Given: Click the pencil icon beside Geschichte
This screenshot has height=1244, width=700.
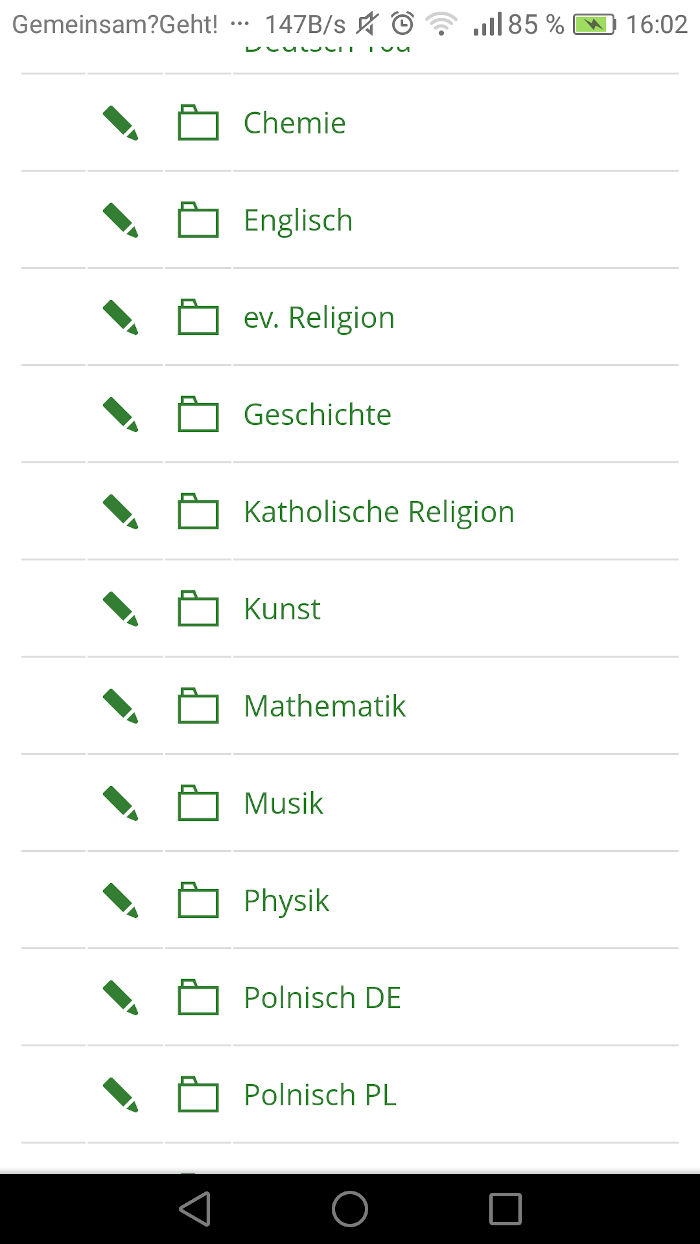Looking at the screenshot, I should pyautogui.click(x=120, y=414).
